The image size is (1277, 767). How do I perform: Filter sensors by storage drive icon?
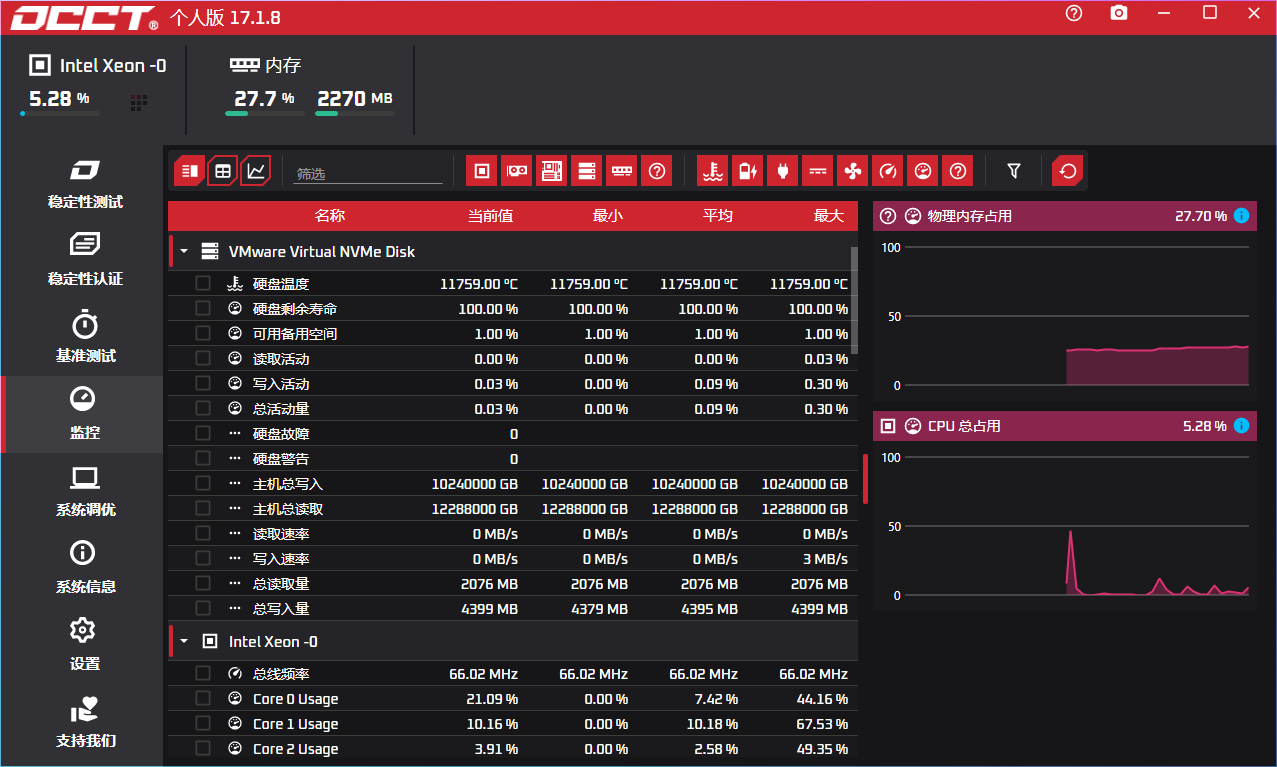click(x=587, y=171)
